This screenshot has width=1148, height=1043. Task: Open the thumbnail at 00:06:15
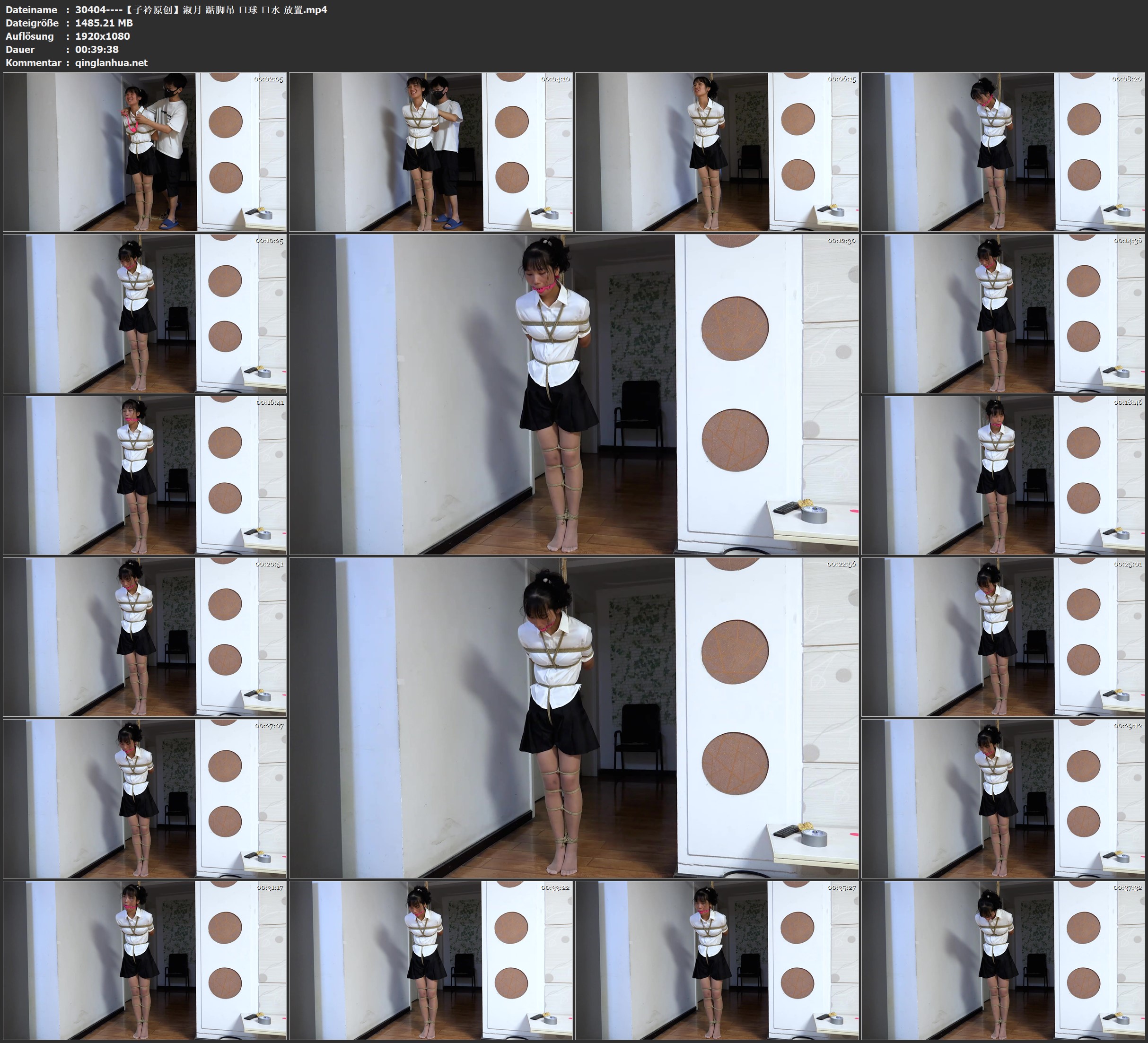(x=717, y=151)
